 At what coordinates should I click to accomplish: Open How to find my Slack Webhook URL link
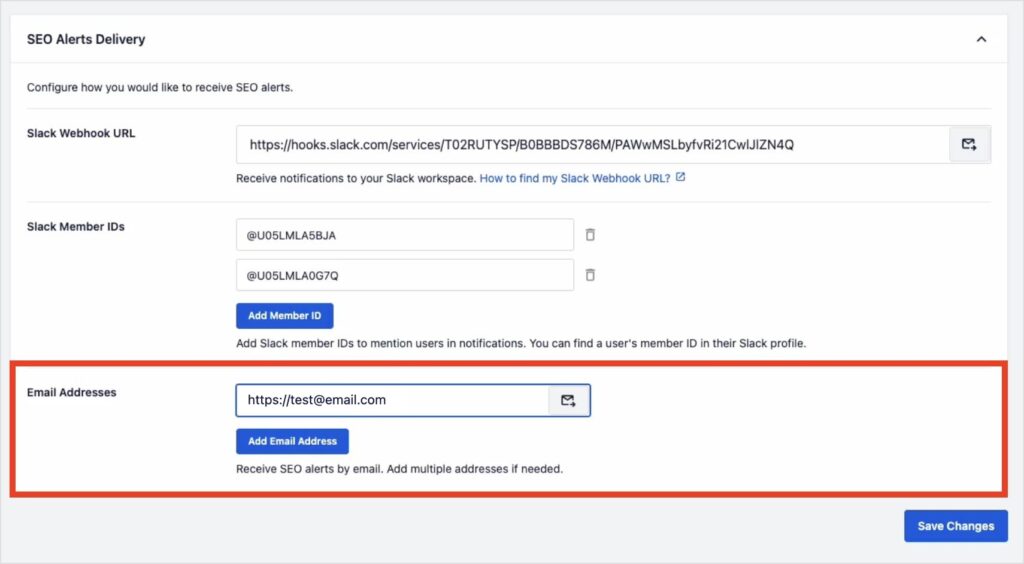pos(575,178)
